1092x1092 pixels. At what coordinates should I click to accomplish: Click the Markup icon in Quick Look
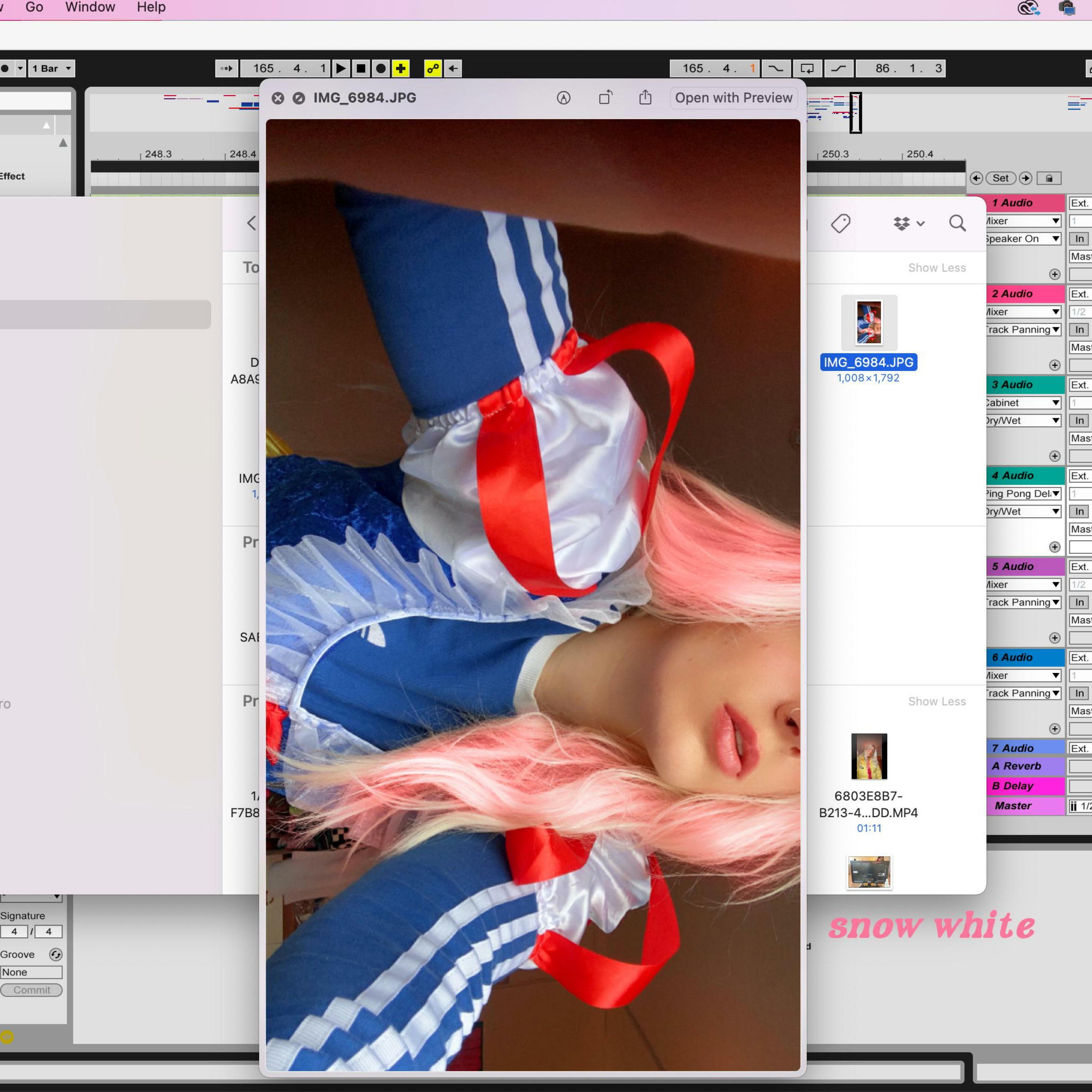(563, 98)
